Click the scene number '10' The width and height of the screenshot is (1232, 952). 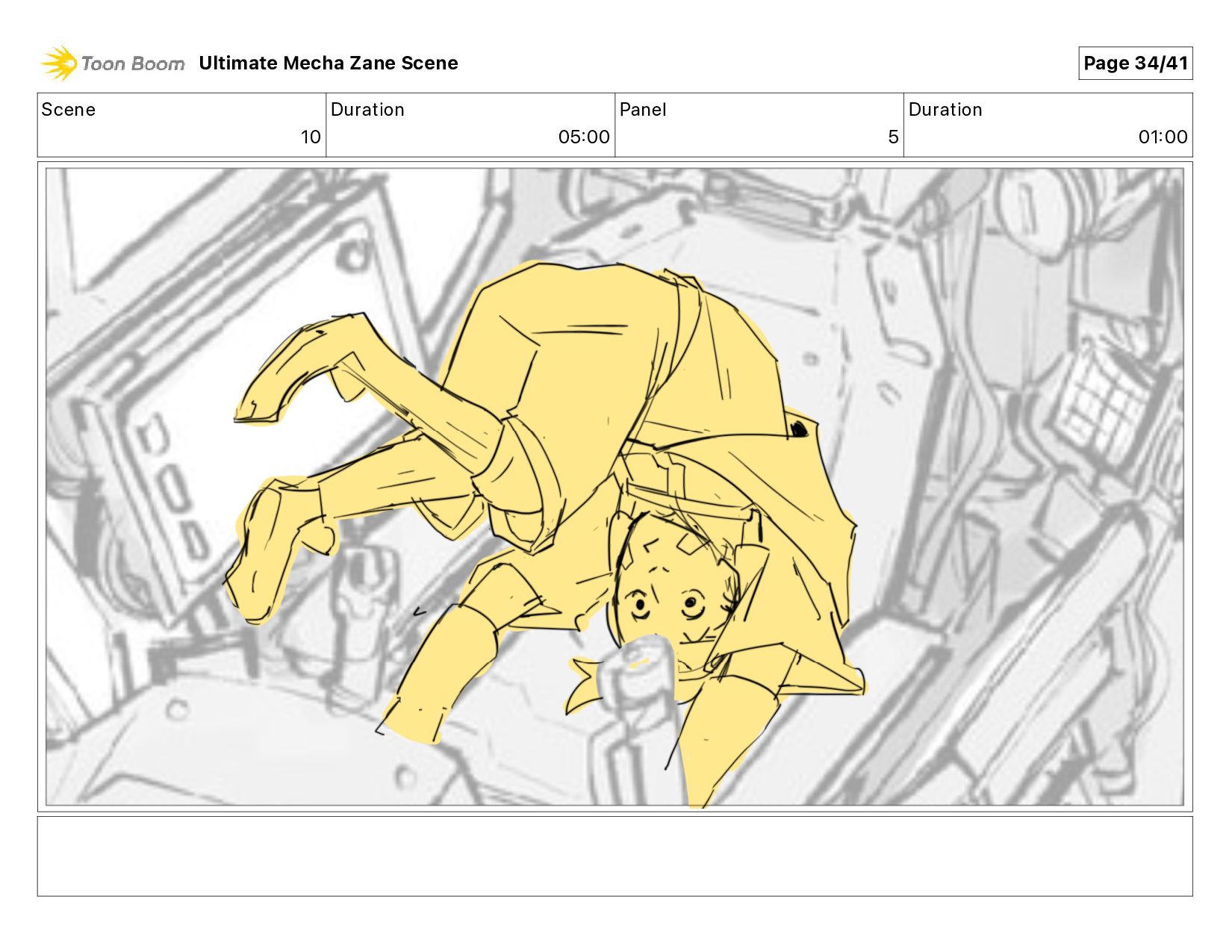pyautogui.click(x=311, y=137)
